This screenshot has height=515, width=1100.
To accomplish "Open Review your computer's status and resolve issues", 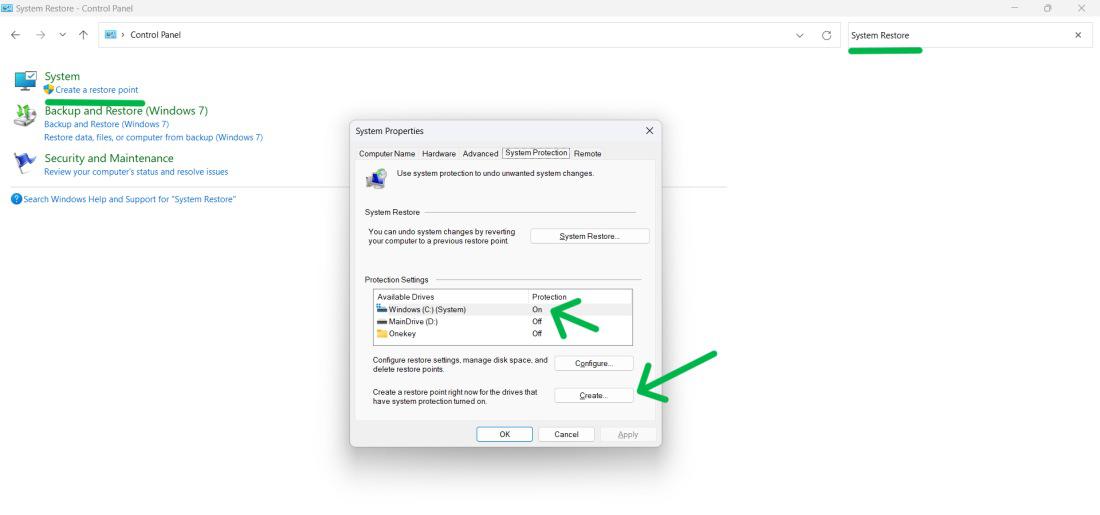I will pyautogui.click(x=136, y=172).
